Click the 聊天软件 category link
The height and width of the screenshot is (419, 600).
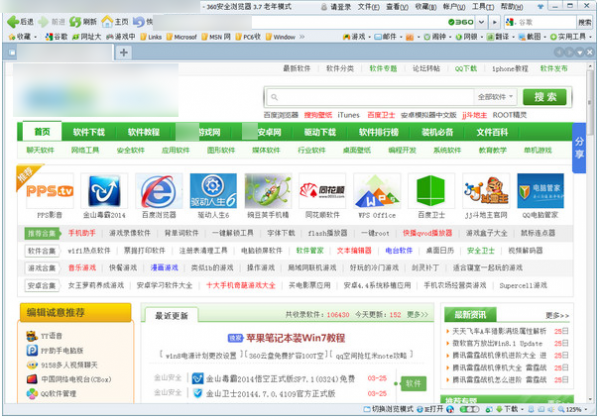coord(40,150)
